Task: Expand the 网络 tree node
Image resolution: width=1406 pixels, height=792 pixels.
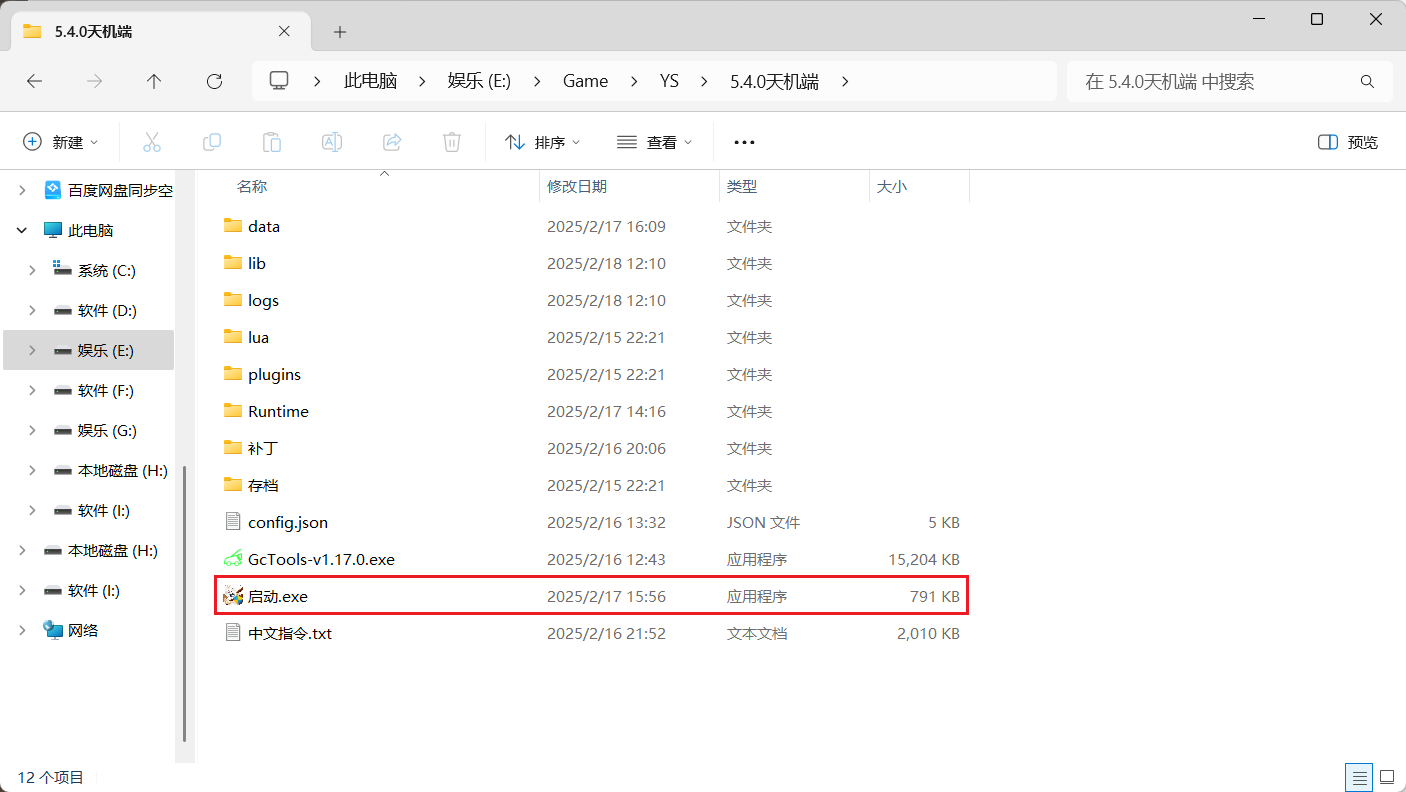Action: [x=22, y=630]
